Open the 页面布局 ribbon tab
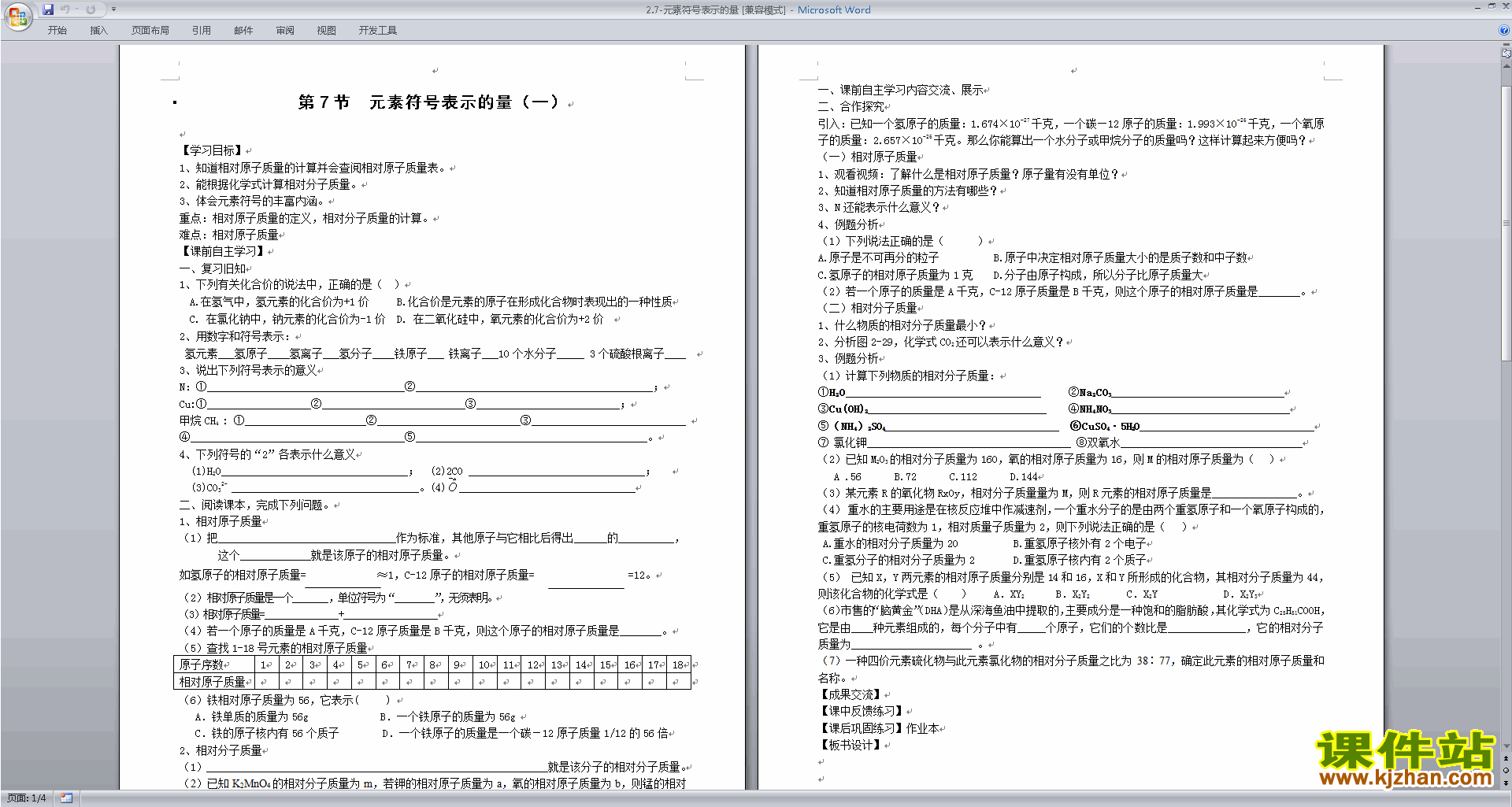Image resolution: width=1512 pixels, height=807 pixels. coord(150,31)
